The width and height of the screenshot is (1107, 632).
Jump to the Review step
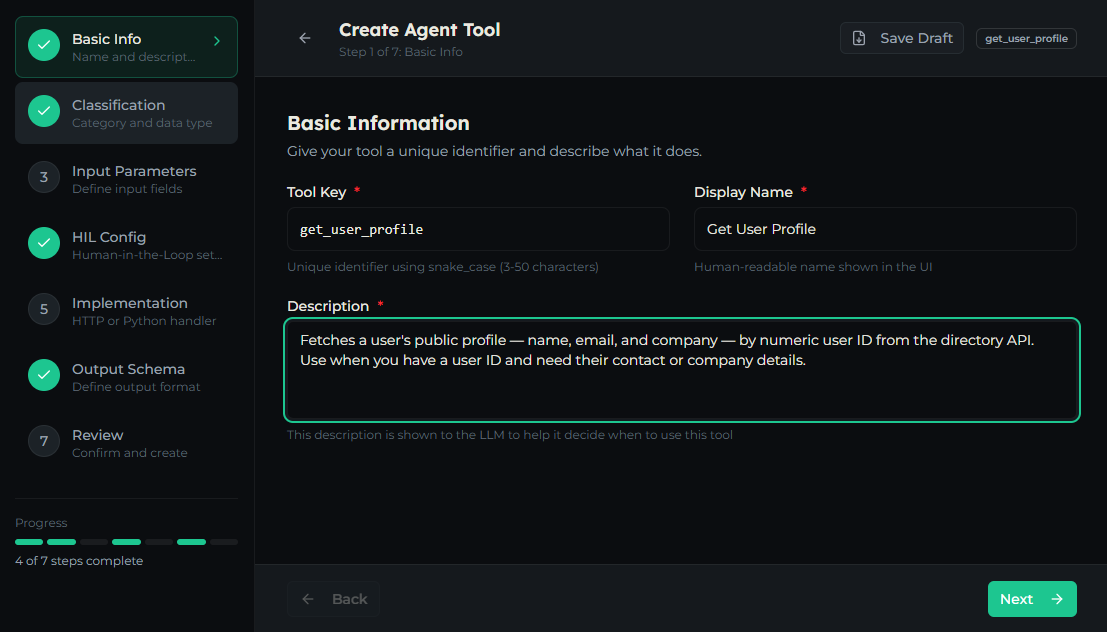pyautogui.click(x=126, y=443)
